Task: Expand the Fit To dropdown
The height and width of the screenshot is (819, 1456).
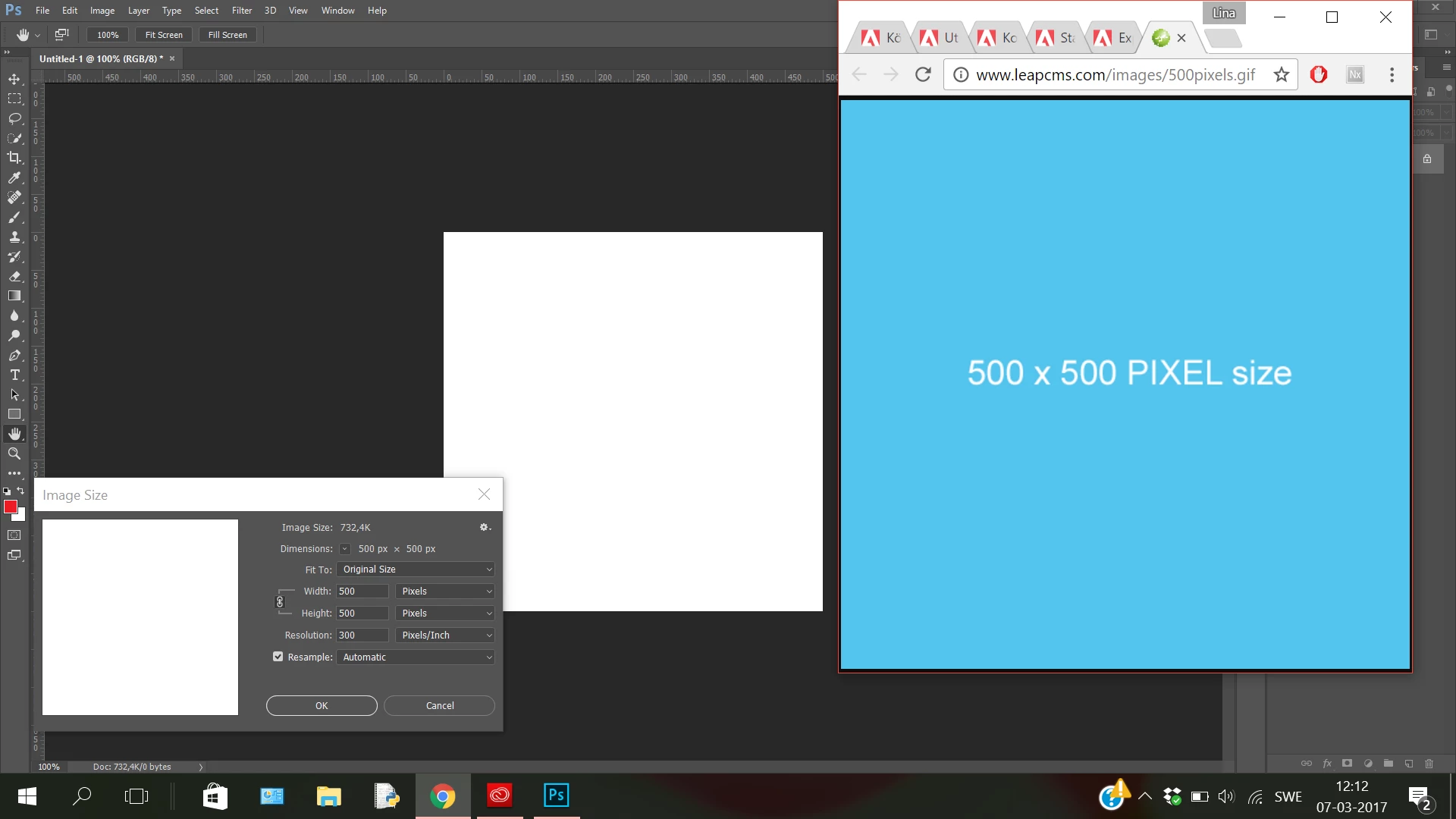Action: (415, 570)
